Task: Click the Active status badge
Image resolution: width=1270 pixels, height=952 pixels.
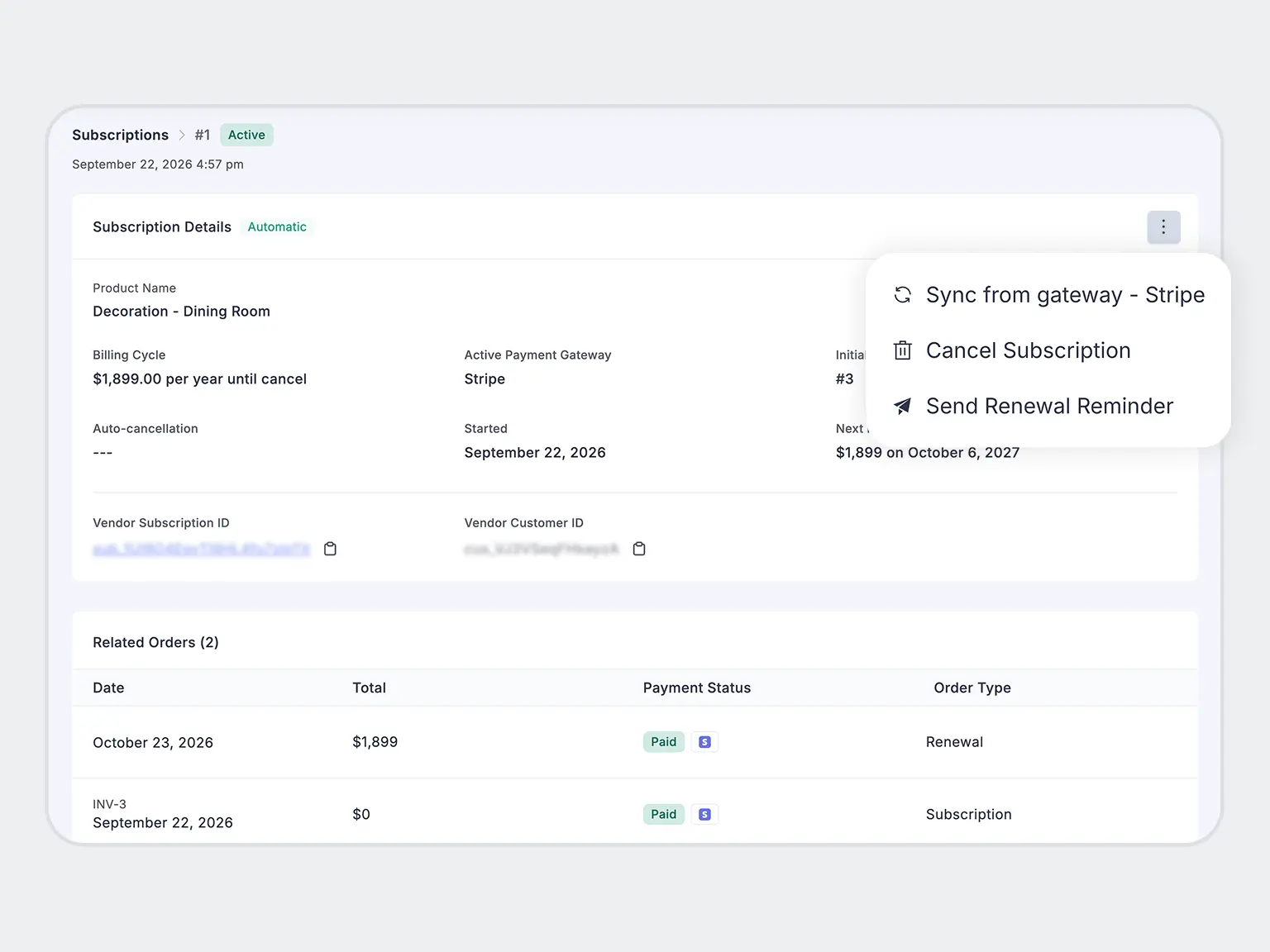Action: (246, 135)
